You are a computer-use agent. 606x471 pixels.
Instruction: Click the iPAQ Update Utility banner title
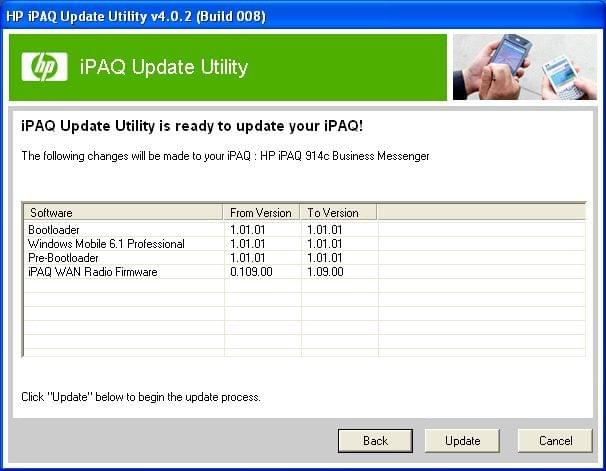pos(163,67)
